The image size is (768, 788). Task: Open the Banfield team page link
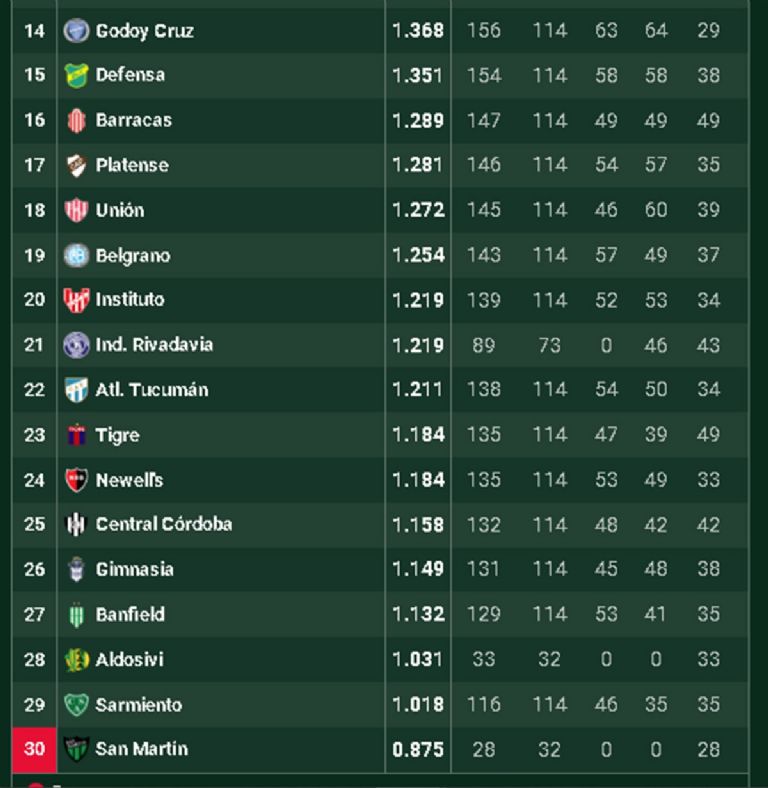(130, 614)
